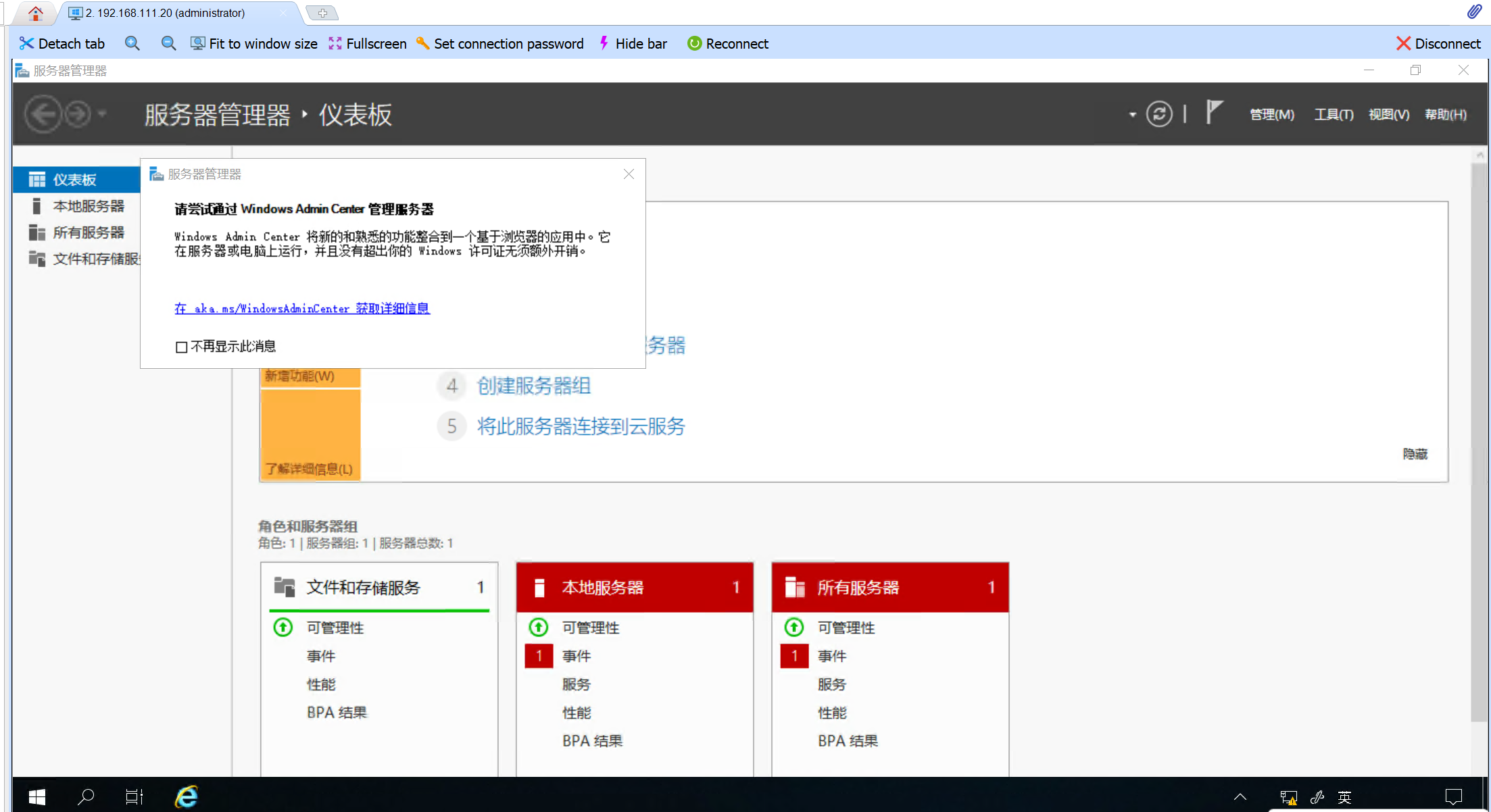Open the notifications flag

point(1214,112)
